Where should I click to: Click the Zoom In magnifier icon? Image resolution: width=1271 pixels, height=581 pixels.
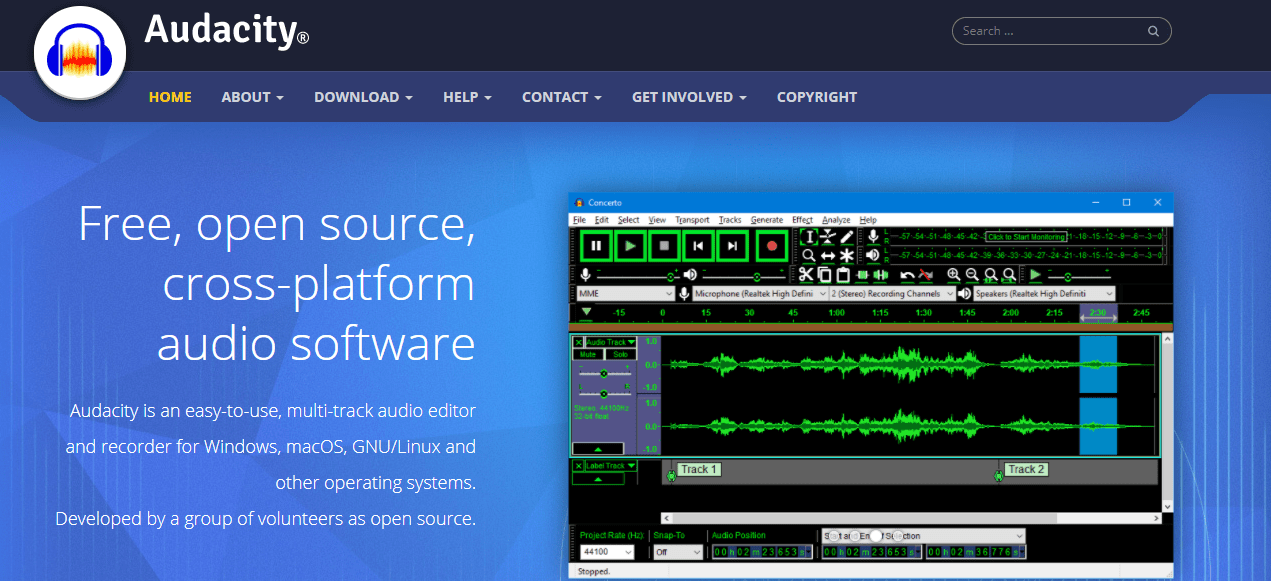coord(954,275)
